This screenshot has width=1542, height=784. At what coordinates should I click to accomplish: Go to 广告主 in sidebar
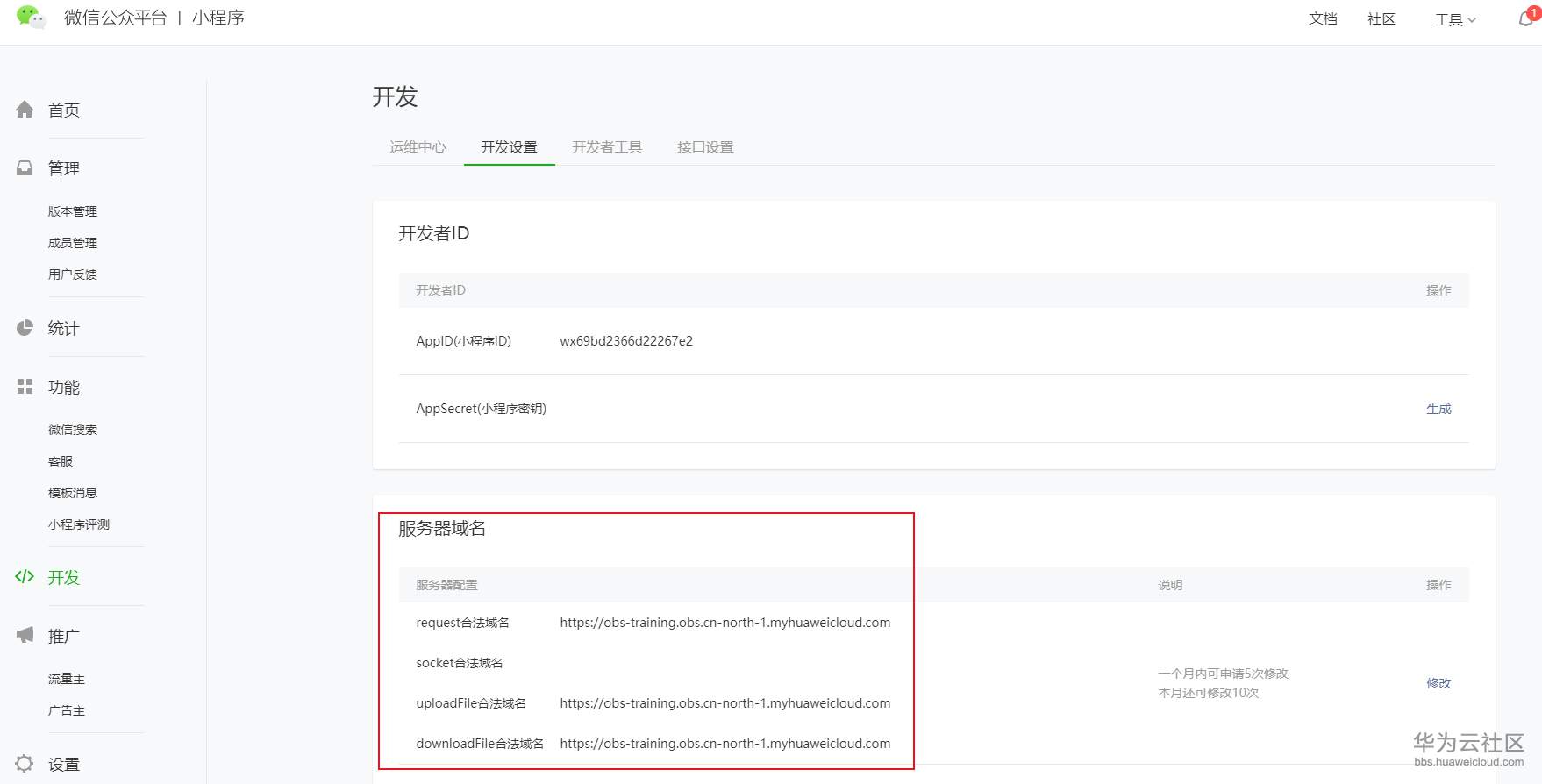pos(67,710)
